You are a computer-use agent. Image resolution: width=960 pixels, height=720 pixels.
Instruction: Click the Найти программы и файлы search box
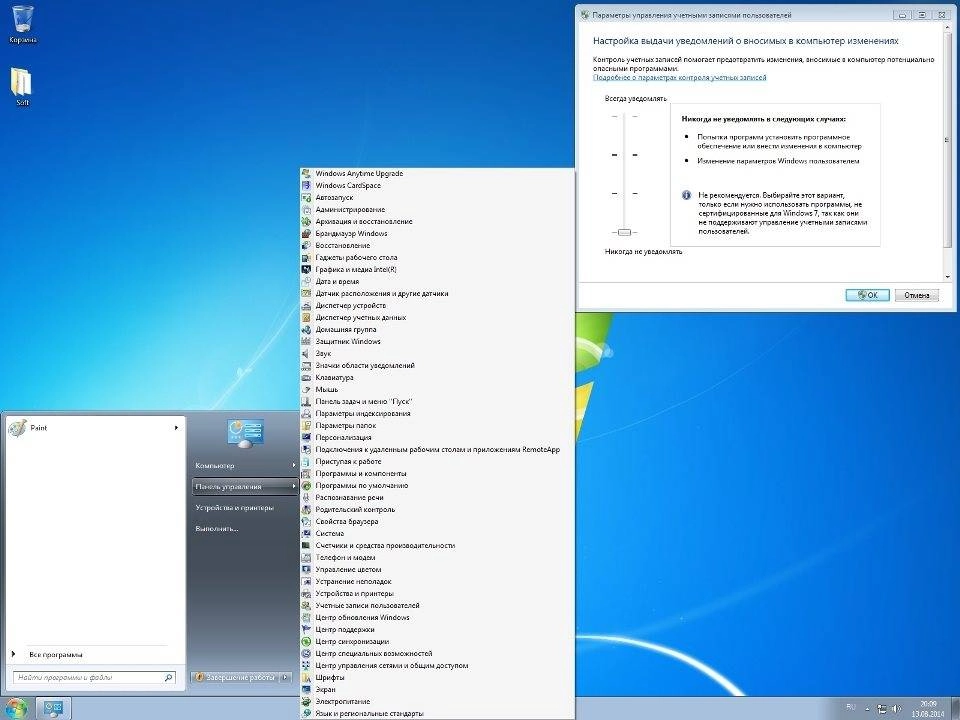[94, 678]
